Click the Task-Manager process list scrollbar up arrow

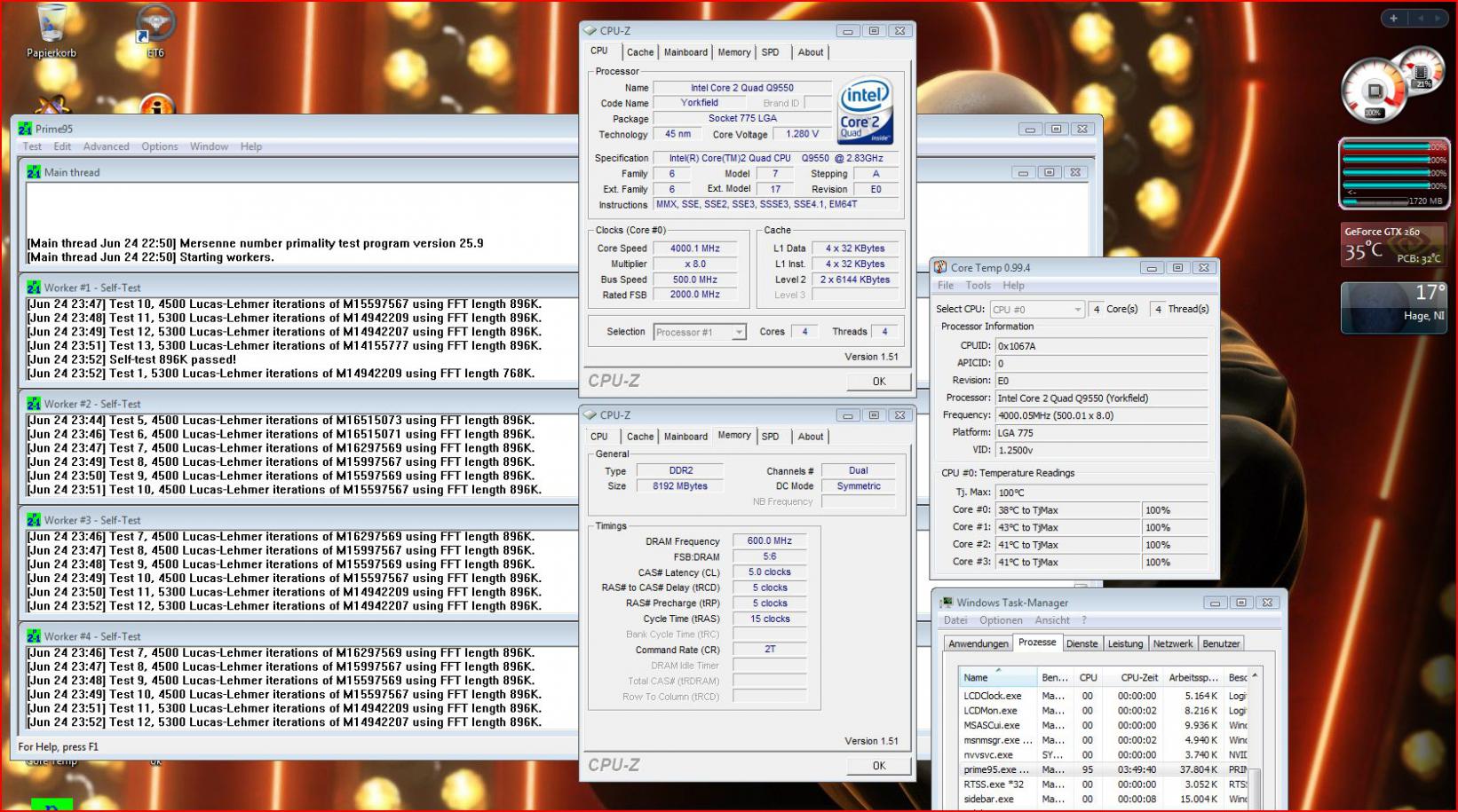point(1255,676)
